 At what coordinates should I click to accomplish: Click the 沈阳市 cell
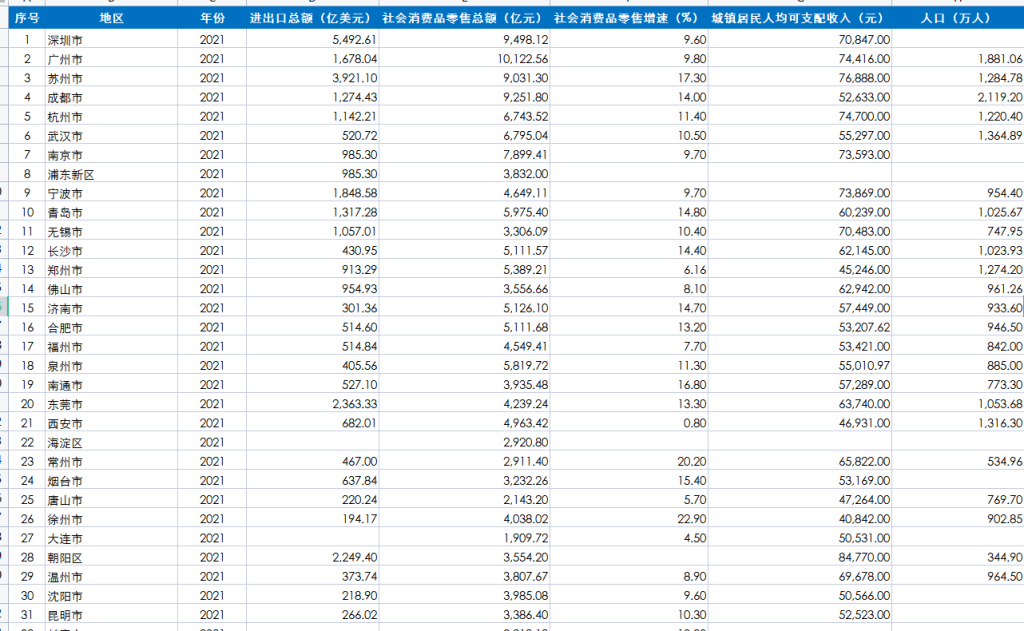(x=111, y=596)
